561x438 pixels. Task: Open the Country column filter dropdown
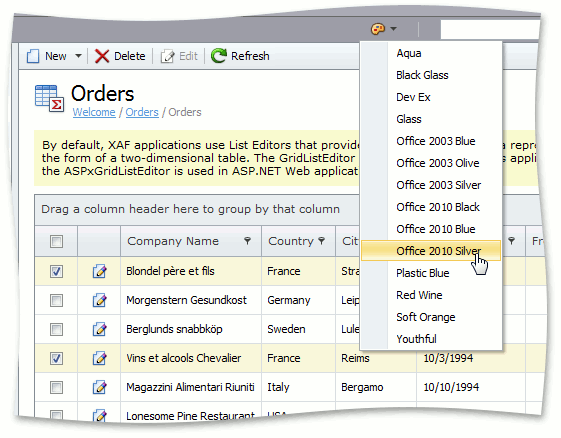322,241
